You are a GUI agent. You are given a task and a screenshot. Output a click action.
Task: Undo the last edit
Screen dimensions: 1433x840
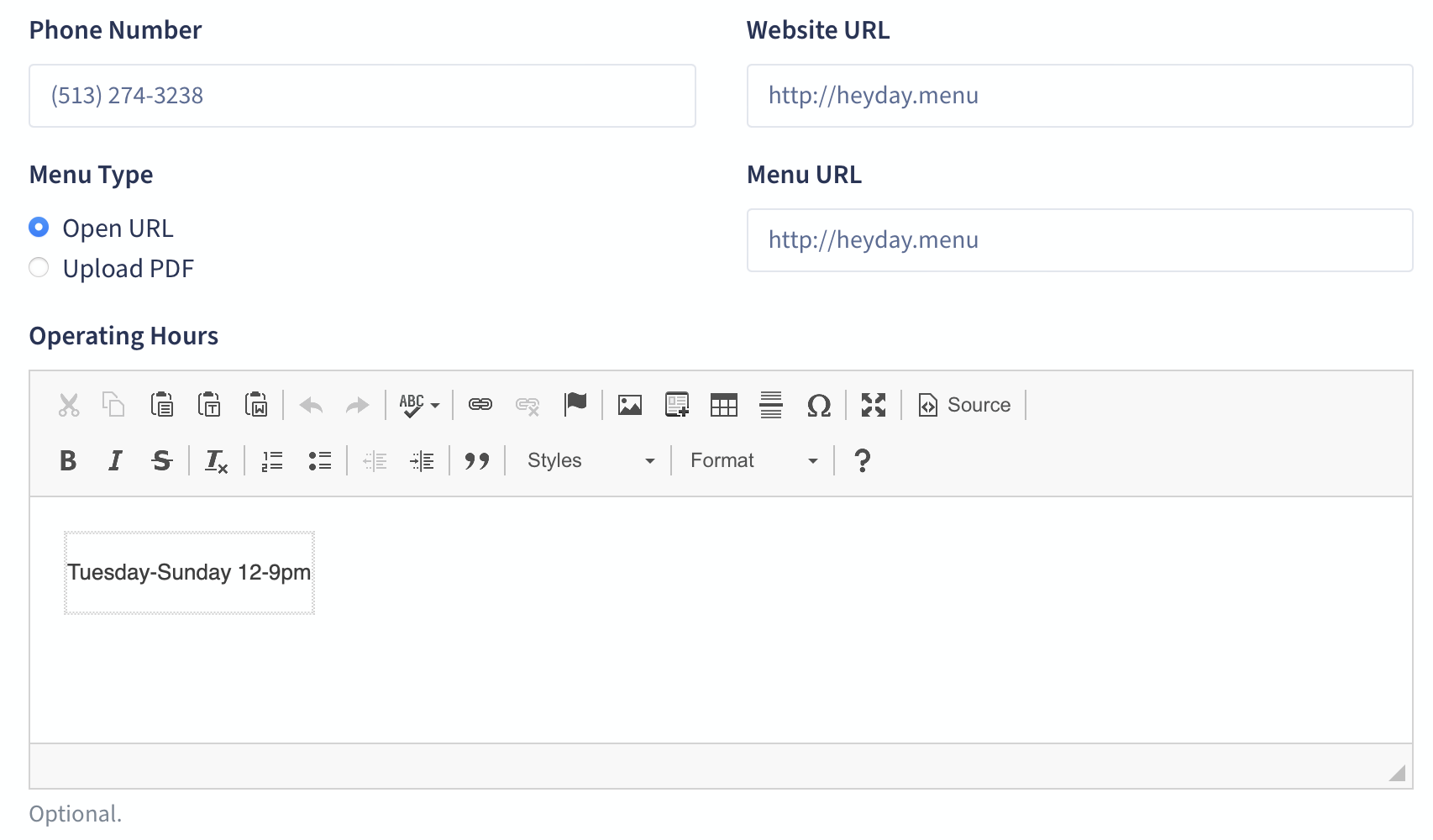(312, 406)
